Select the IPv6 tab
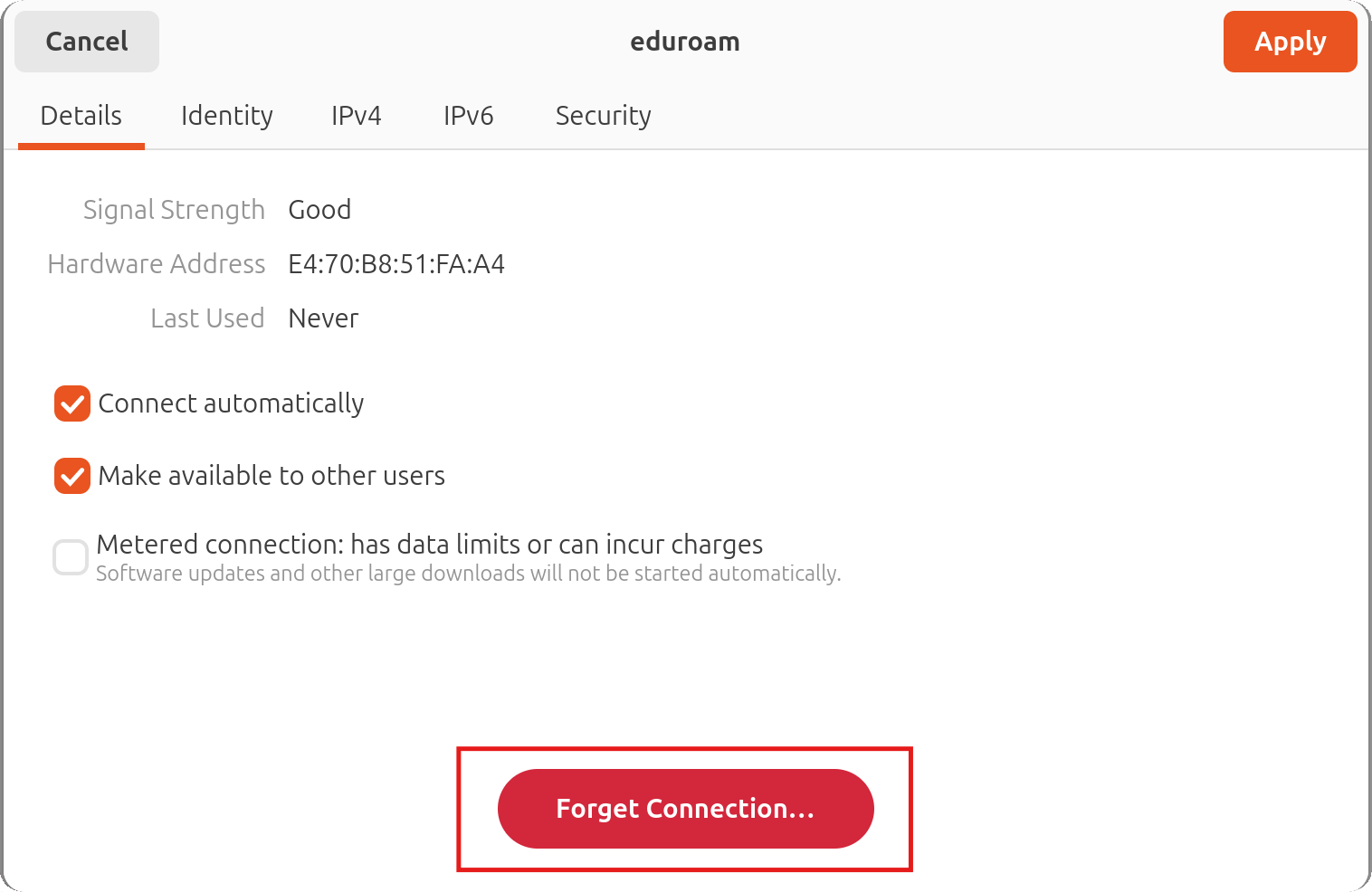The height and width of the screenshot is (892, 1372). [468, 116]
